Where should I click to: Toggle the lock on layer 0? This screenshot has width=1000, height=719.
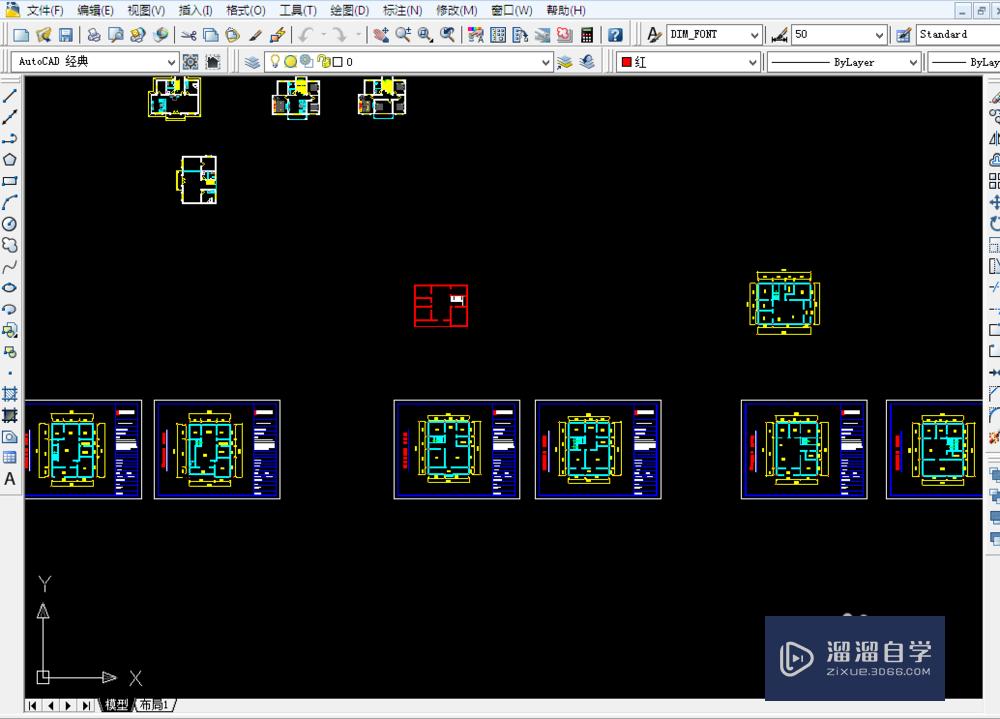(x=322, y=61)
